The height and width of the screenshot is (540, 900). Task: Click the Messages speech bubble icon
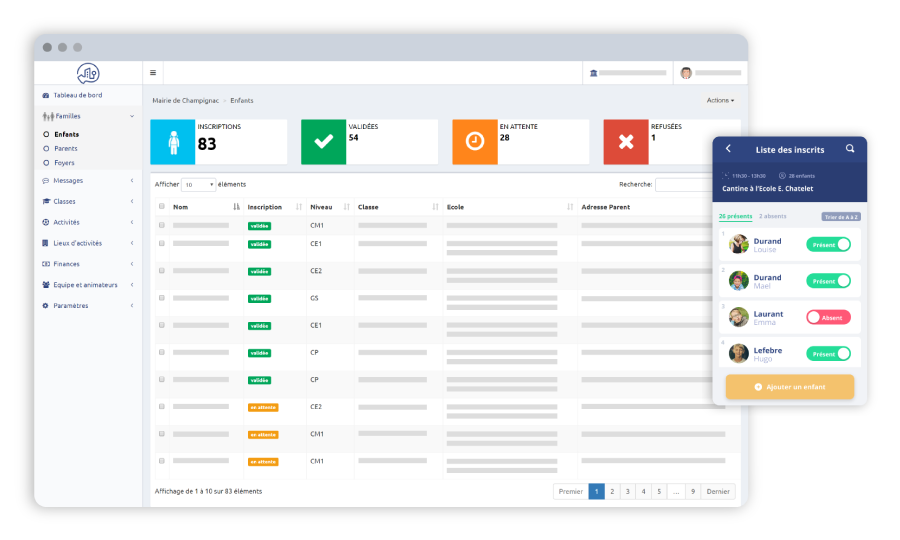pyautogui.click(x=46, y=181)
